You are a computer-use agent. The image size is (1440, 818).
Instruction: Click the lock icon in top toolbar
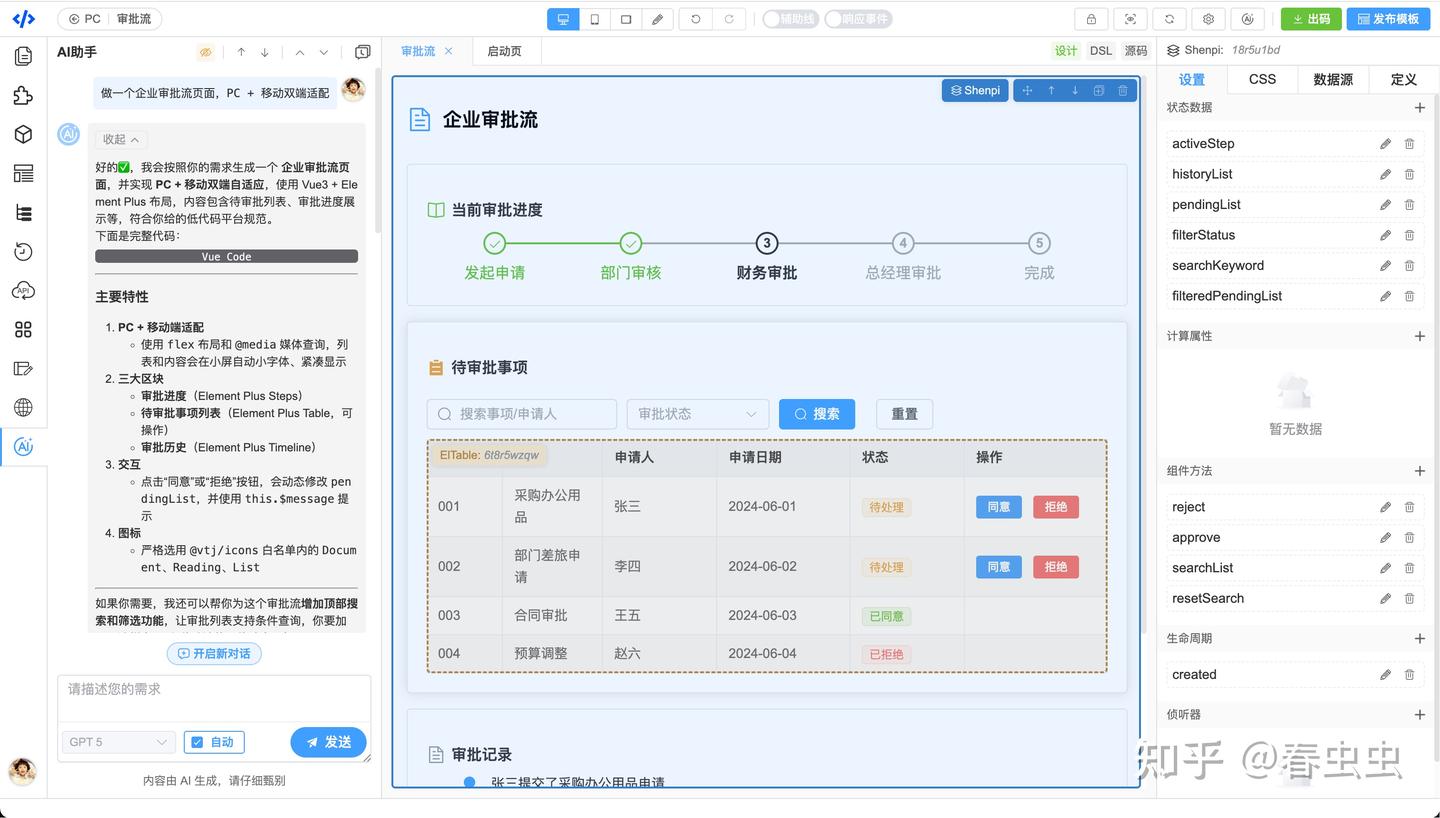(x=1091, y=19)
